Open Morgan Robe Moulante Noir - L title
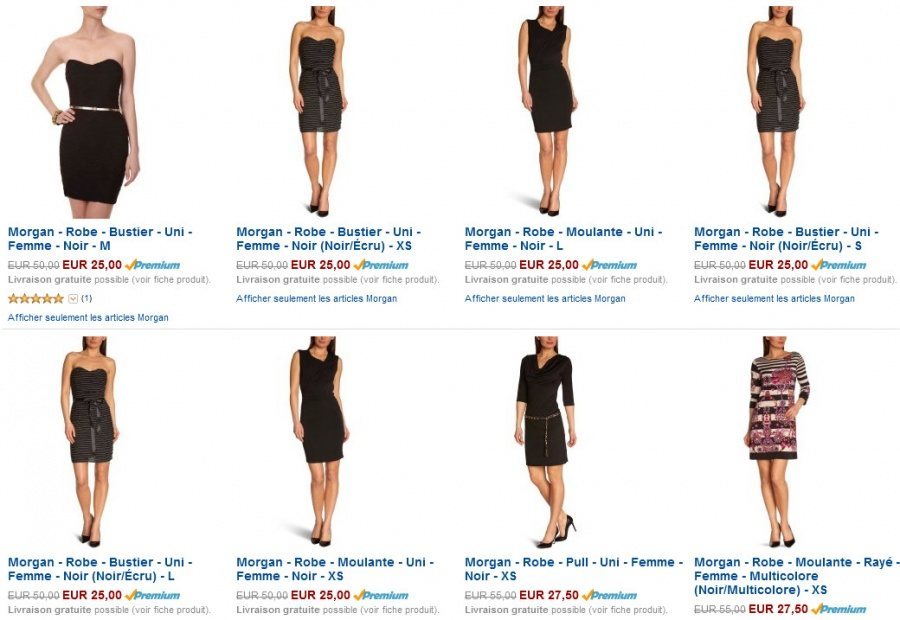Image resolution: width=900 pixels, height=620 pixels. pos(564,239)
